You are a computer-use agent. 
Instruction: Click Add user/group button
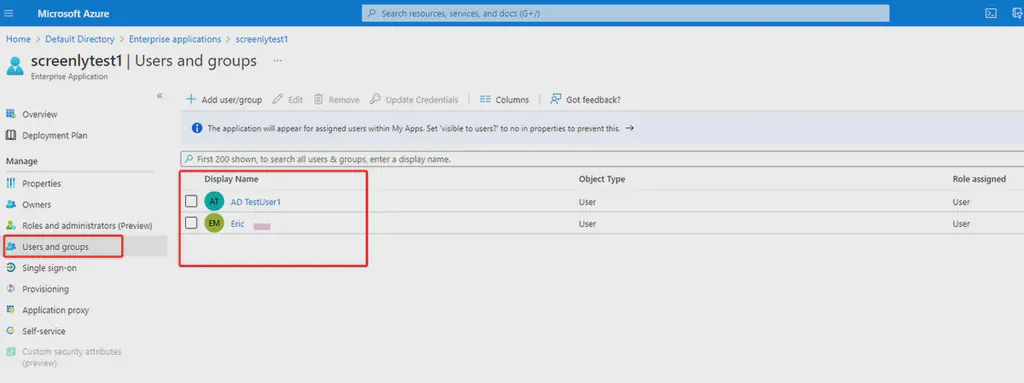click(224, 99)
